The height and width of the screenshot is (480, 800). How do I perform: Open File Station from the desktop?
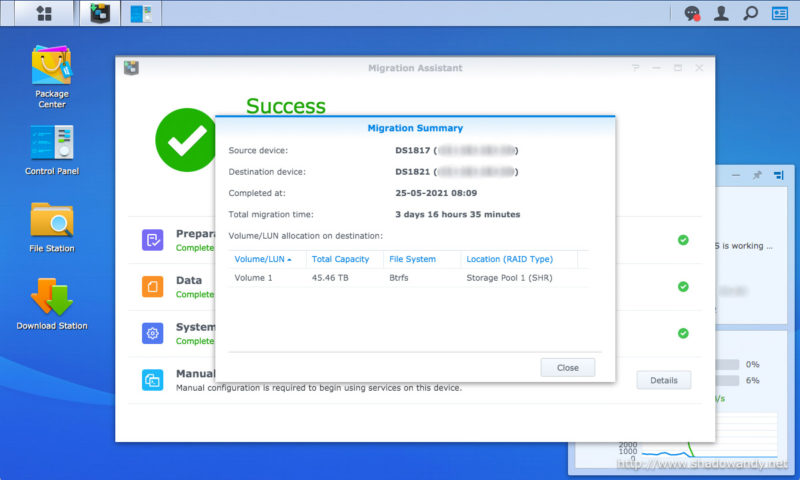pyautogui.click(x=52, y=228)
